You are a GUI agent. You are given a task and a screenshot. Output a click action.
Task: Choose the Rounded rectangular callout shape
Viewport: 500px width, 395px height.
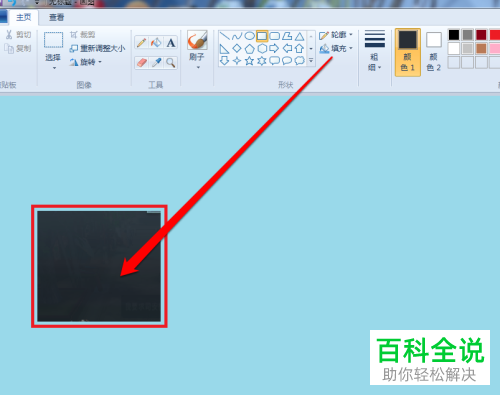(274, 61)
